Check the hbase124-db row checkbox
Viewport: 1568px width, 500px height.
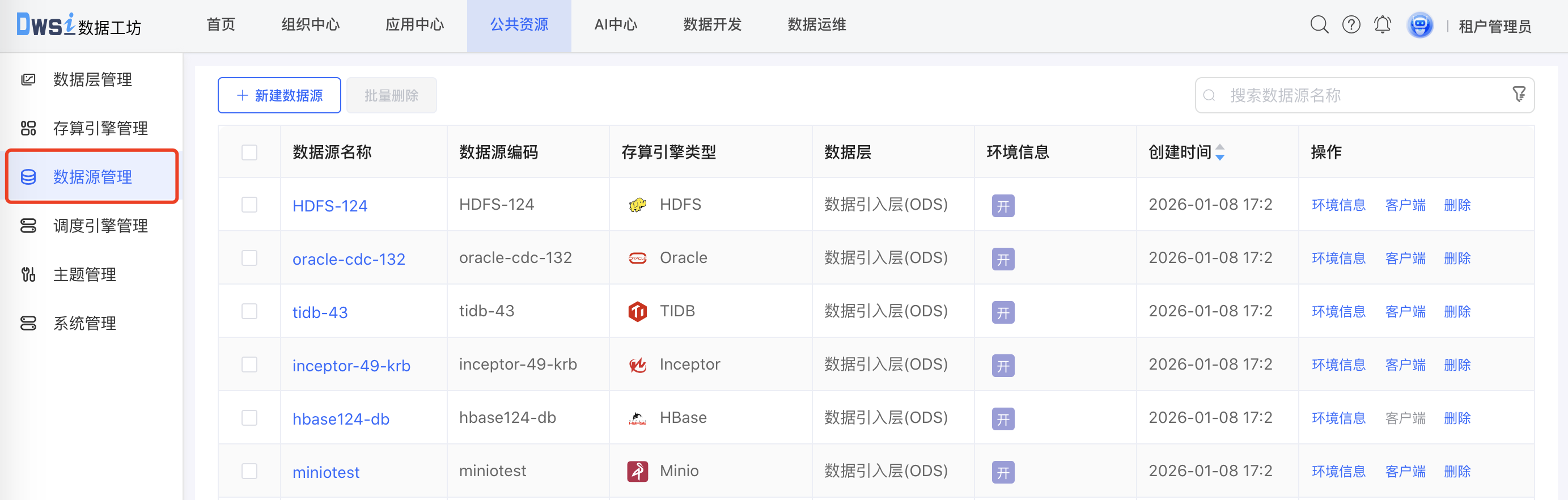pyautogui.click(x=249, y=418)
